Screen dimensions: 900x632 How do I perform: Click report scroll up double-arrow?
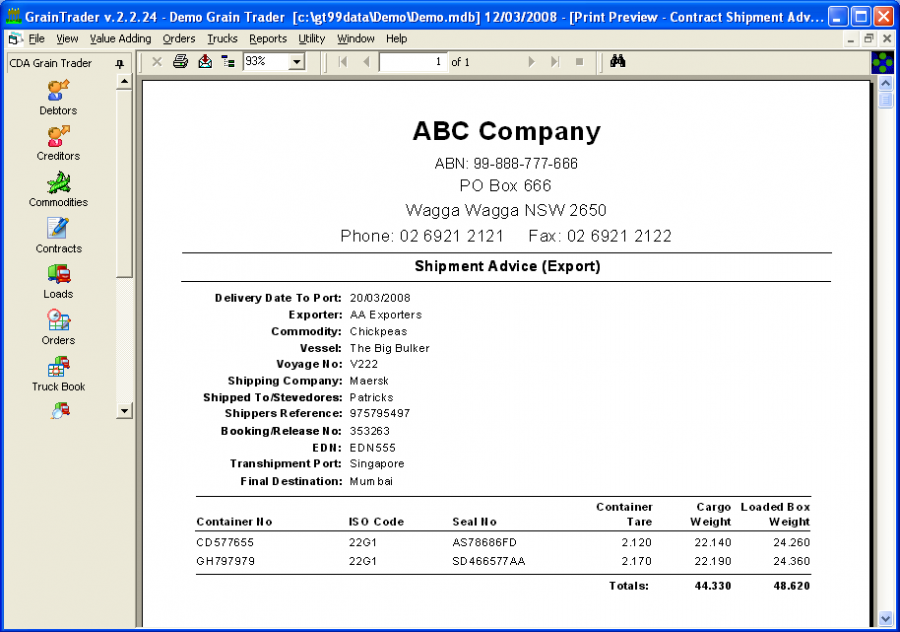(x=886, y=84)
